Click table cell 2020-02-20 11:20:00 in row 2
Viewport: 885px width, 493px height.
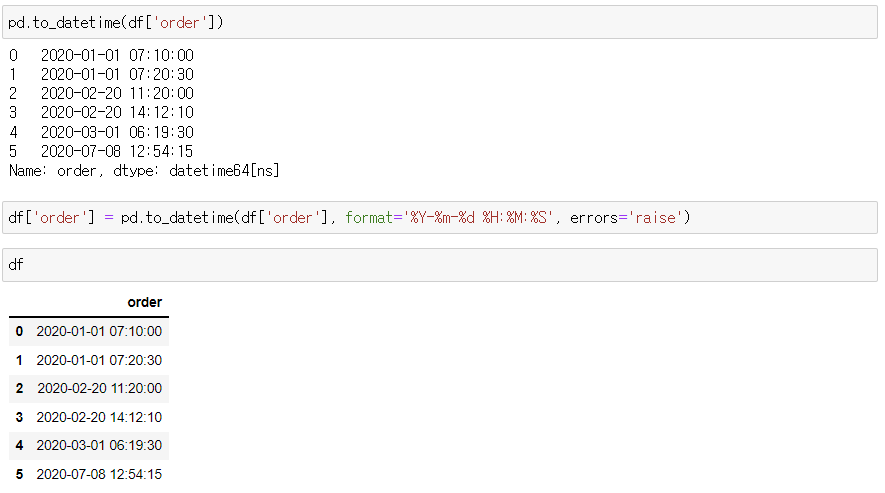click(x=100, y=389)
